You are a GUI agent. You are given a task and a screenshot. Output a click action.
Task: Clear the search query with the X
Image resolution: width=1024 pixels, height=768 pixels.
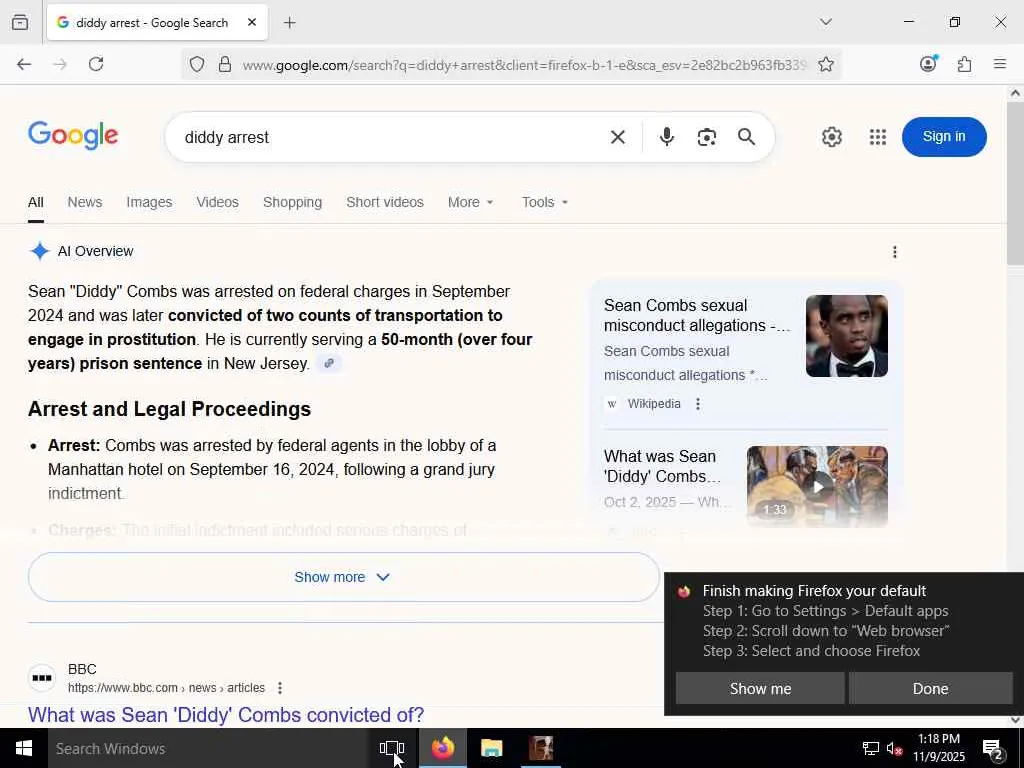(617, 137)
